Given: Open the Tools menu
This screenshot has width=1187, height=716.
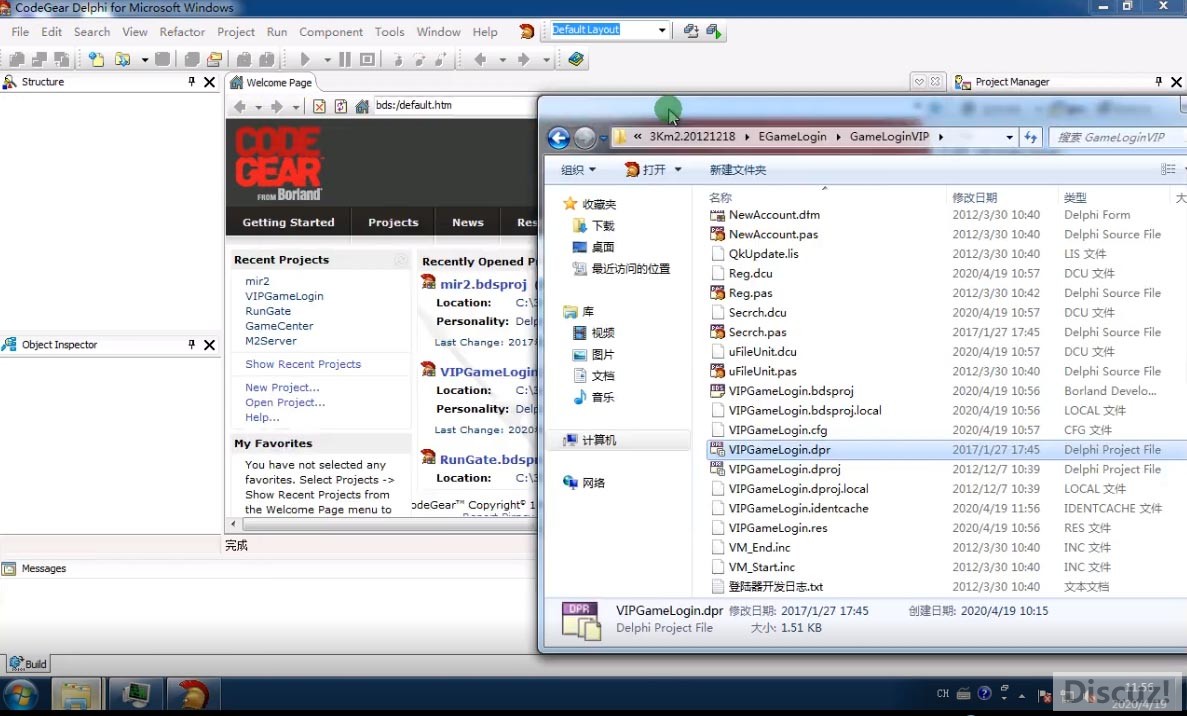Looking at the screenshot, I should pos(389,32).
